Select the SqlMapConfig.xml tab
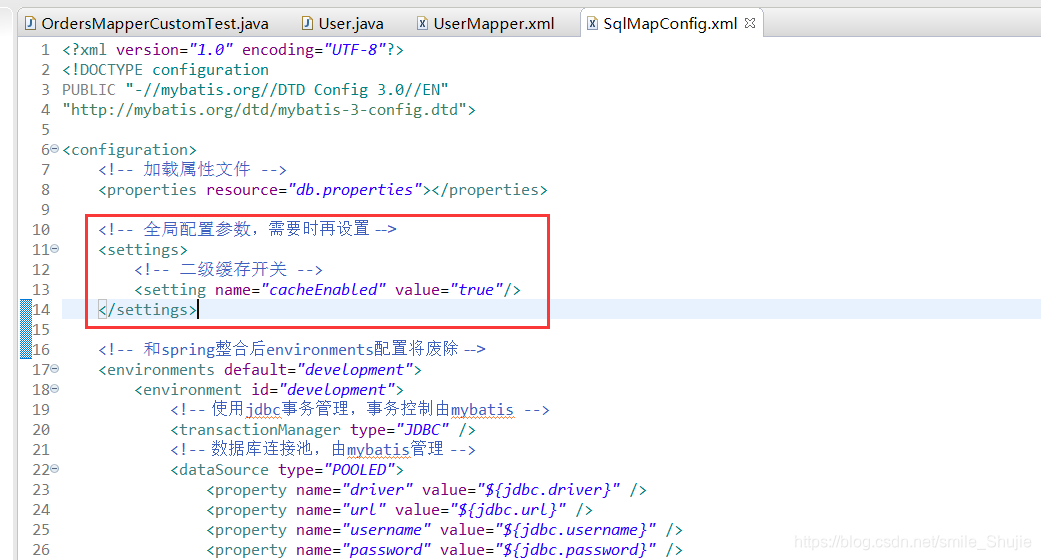 coord(671,24)
